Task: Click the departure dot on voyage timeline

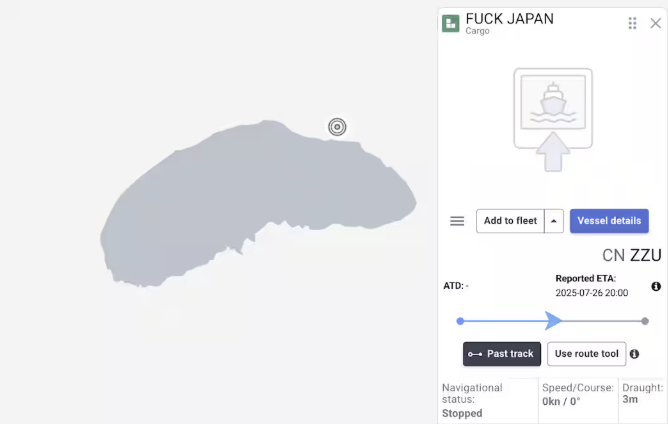Action: tap(460, 321)
